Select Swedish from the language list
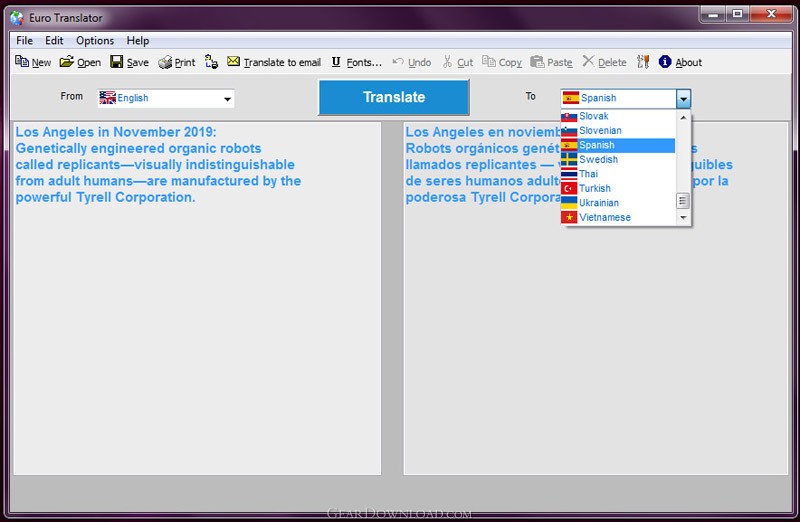800x522 pixels. [618, 160]
